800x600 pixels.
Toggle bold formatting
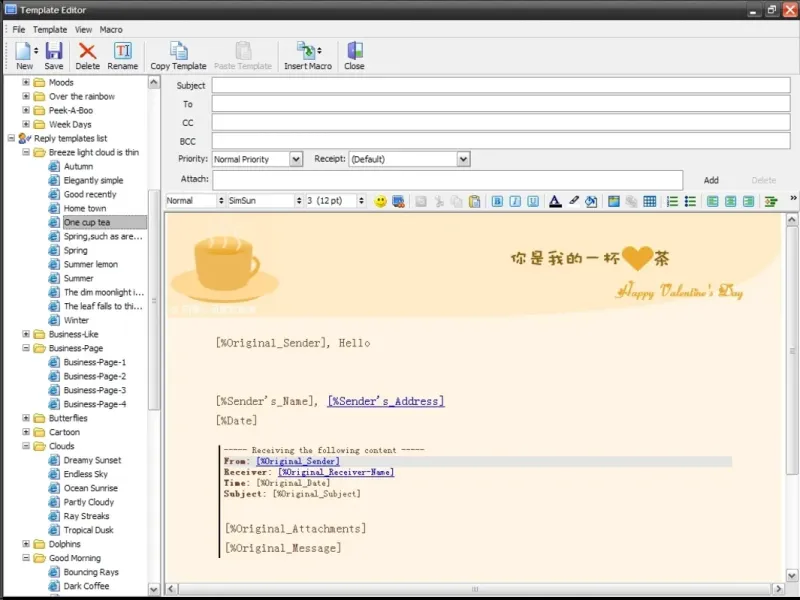(x=497, y=201)
